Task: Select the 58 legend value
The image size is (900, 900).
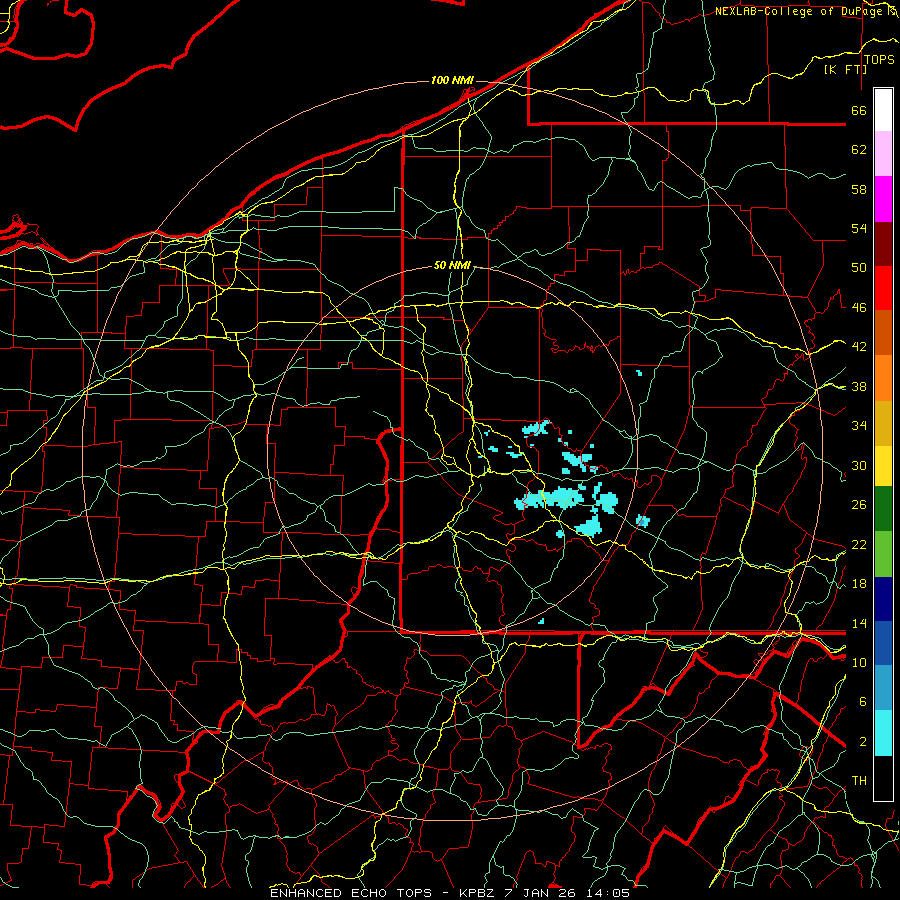Action: pyautogui.click(x=859, y=189)
